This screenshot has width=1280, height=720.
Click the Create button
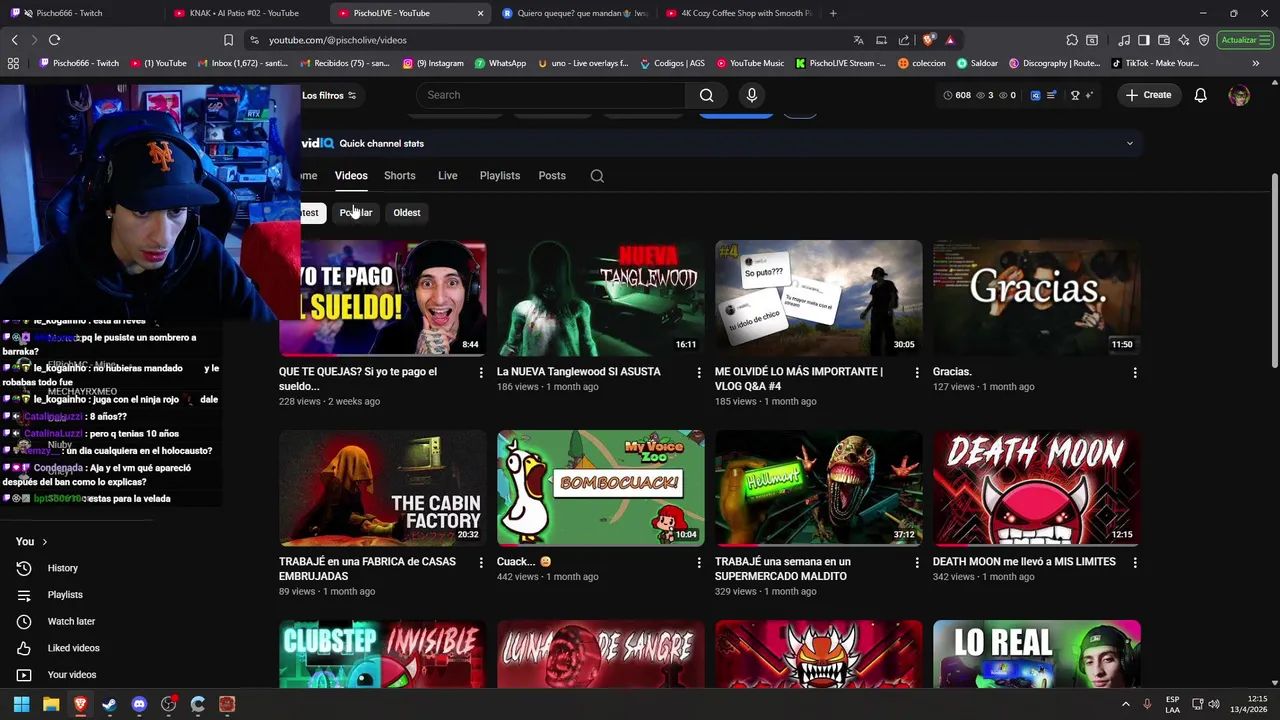pyautogui.click(x=1148, y=95)
